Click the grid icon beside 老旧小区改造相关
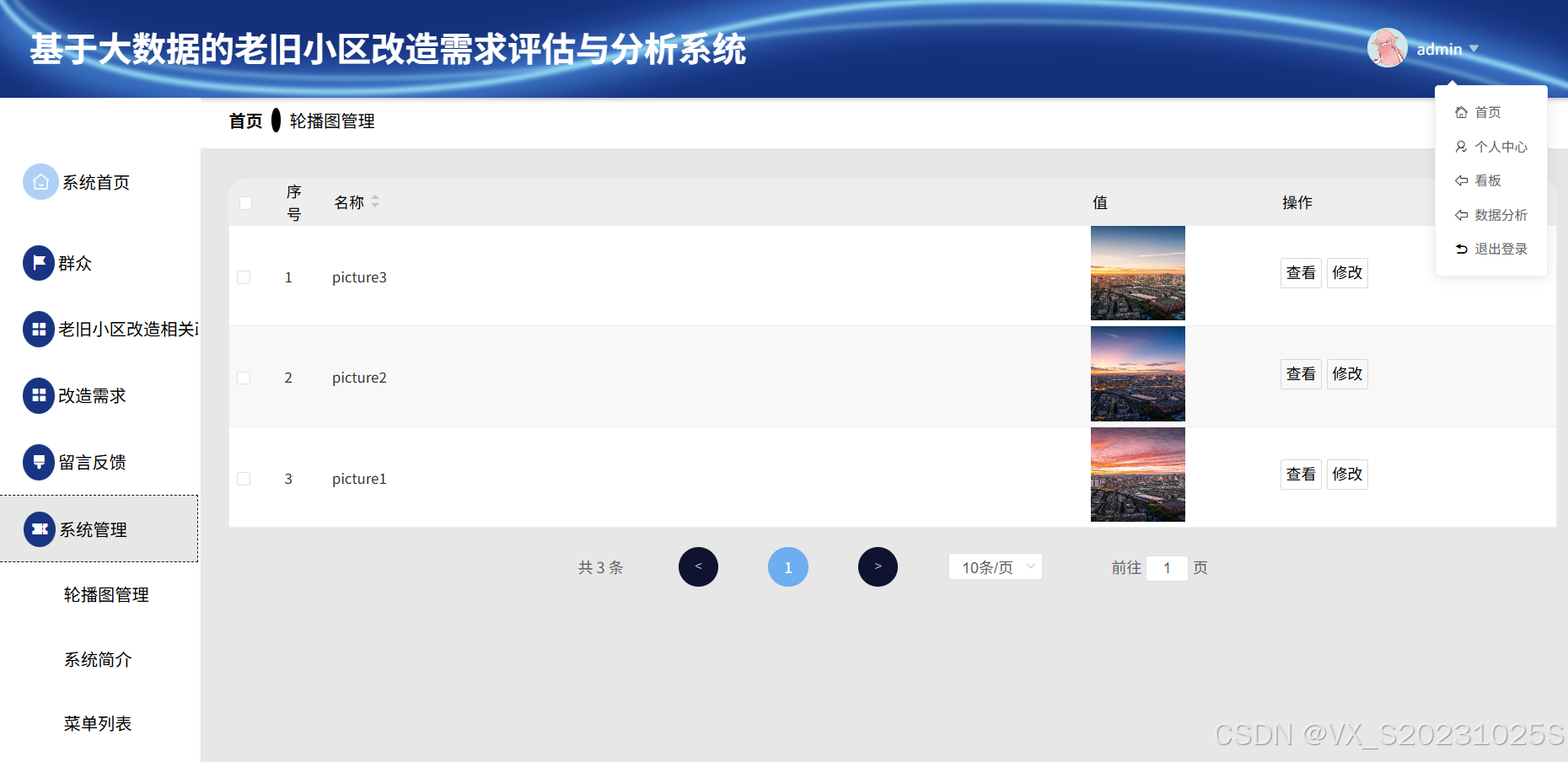 [x=39, y=330]
